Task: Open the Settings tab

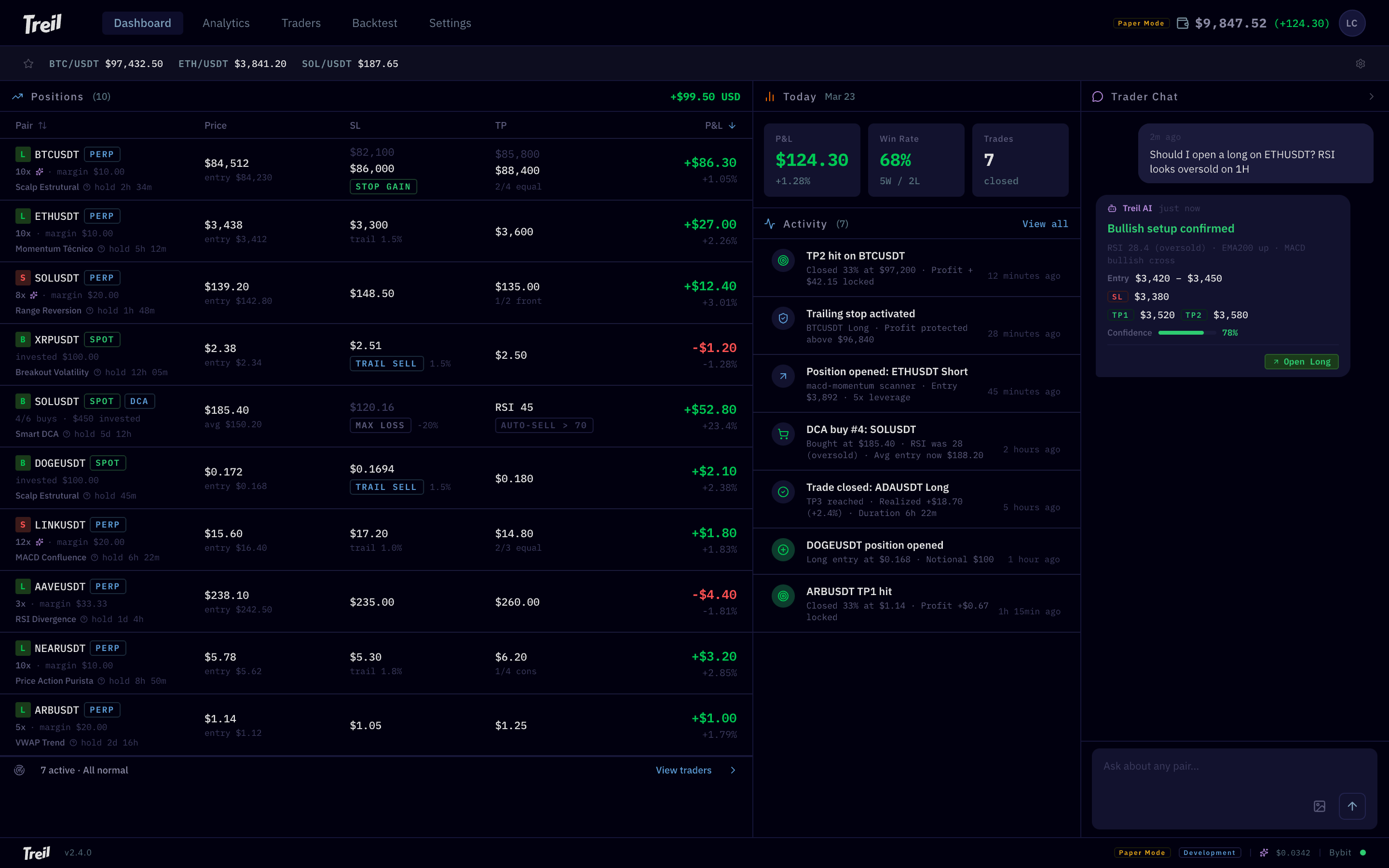Action: 450,23
